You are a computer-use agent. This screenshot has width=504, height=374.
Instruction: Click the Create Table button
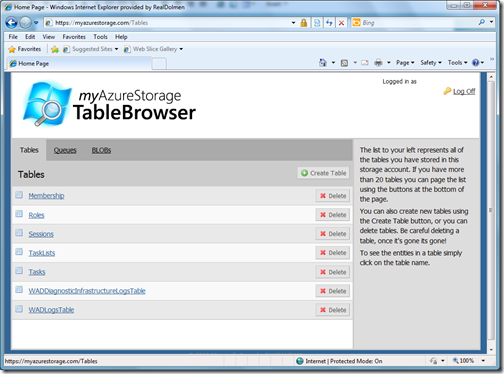click(x=323, y=173)
